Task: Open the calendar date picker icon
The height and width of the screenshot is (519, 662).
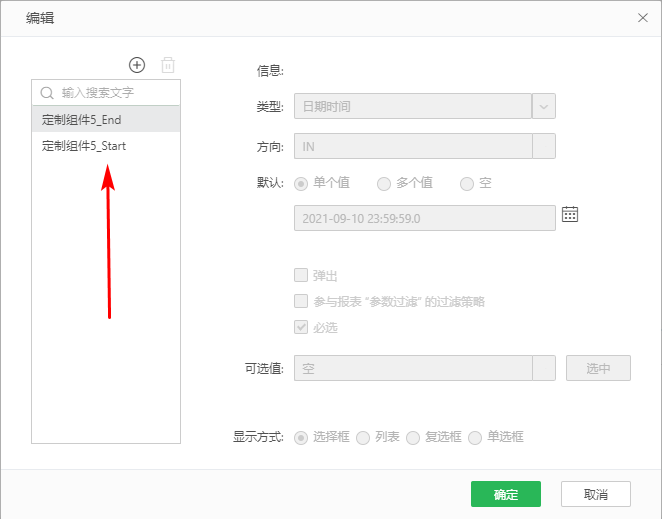Action: pos(570,214)
